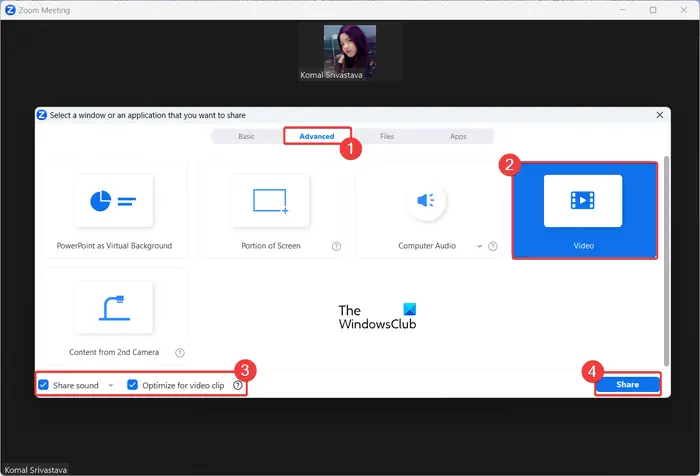
Task: Uncheck the Share sound checkbox
Action: click(43, 384)
